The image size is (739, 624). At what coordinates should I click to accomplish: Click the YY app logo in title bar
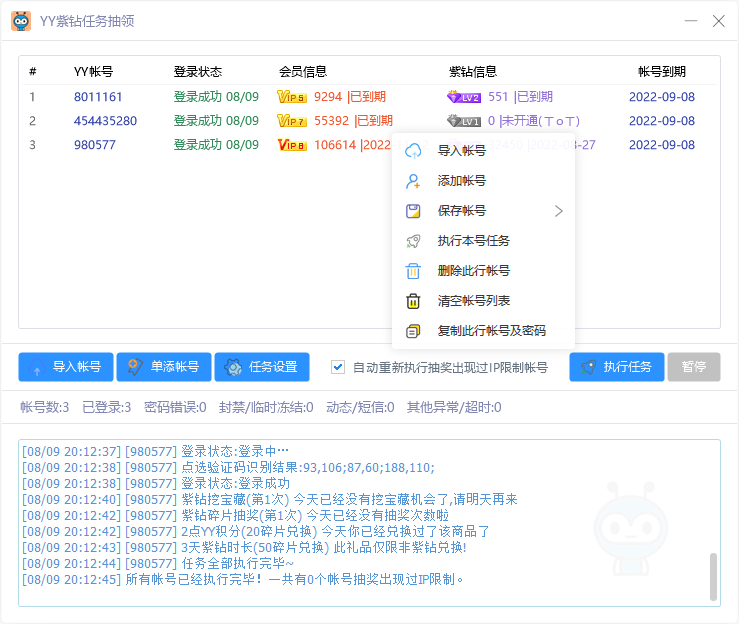coord(21,21)
